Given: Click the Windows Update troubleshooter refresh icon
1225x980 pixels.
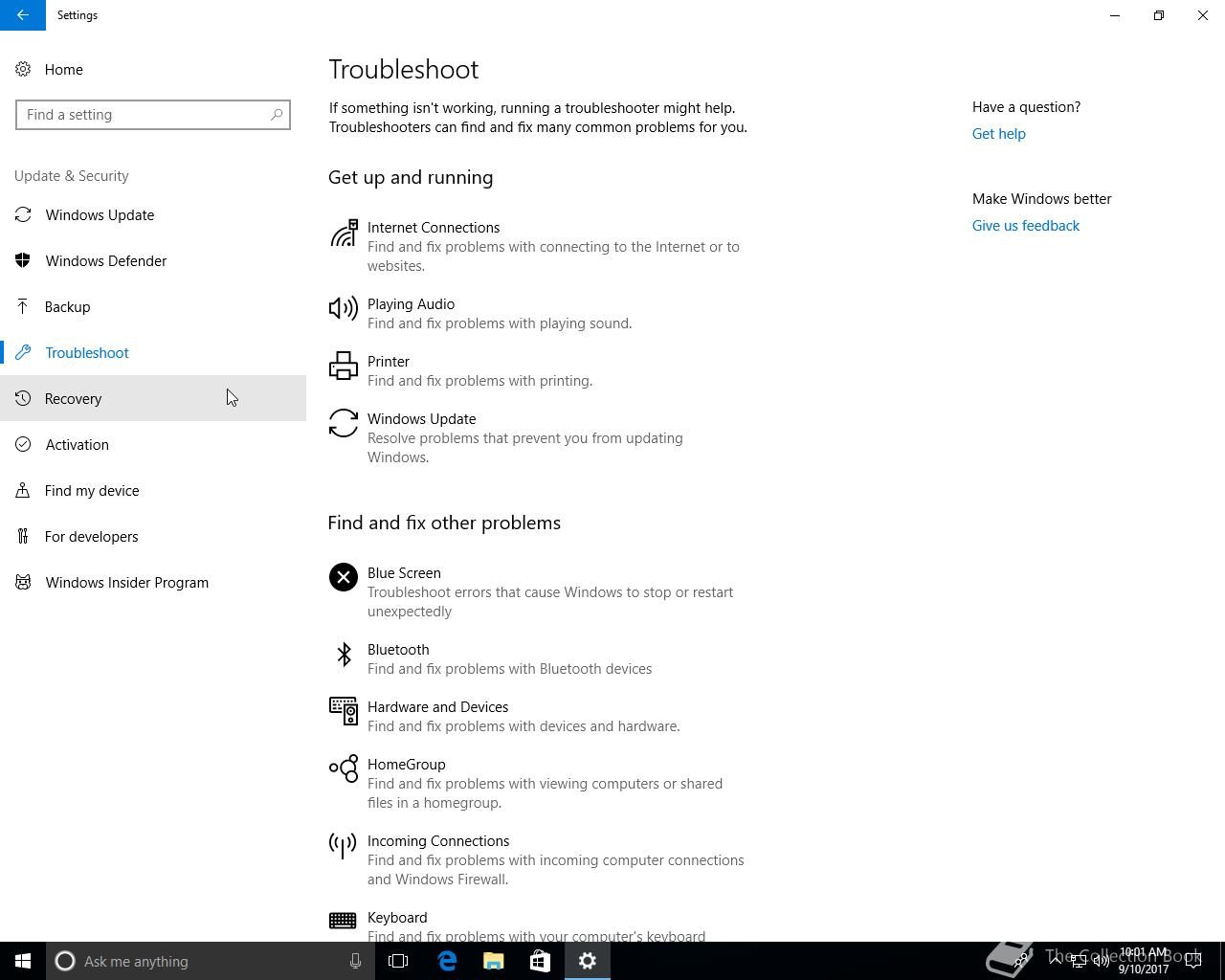Looking at the screenshot, I should tap(344, 423).
